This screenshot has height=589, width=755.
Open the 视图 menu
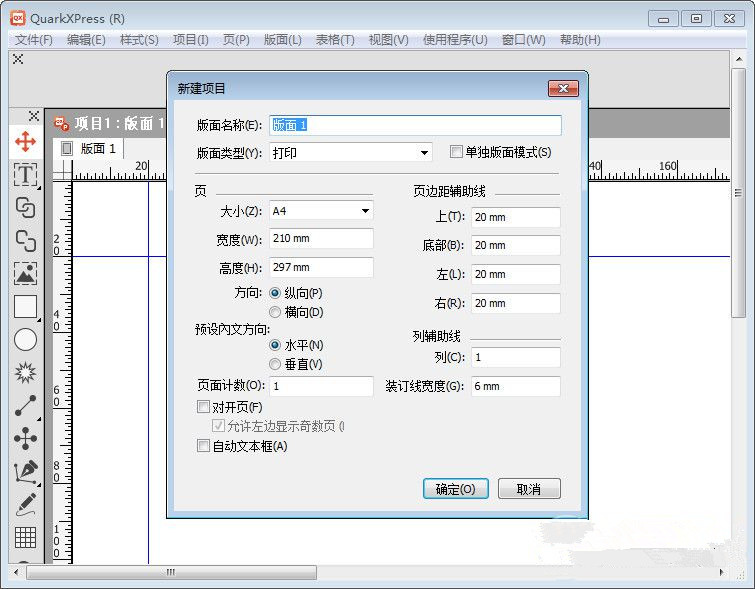tap(389, 39)
